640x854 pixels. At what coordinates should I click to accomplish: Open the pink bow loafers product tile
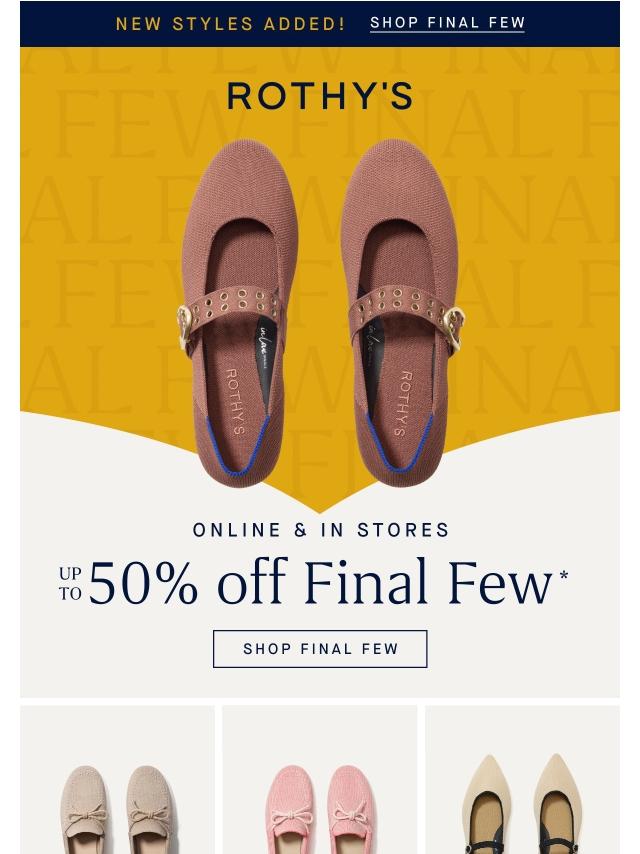(320, 780)
